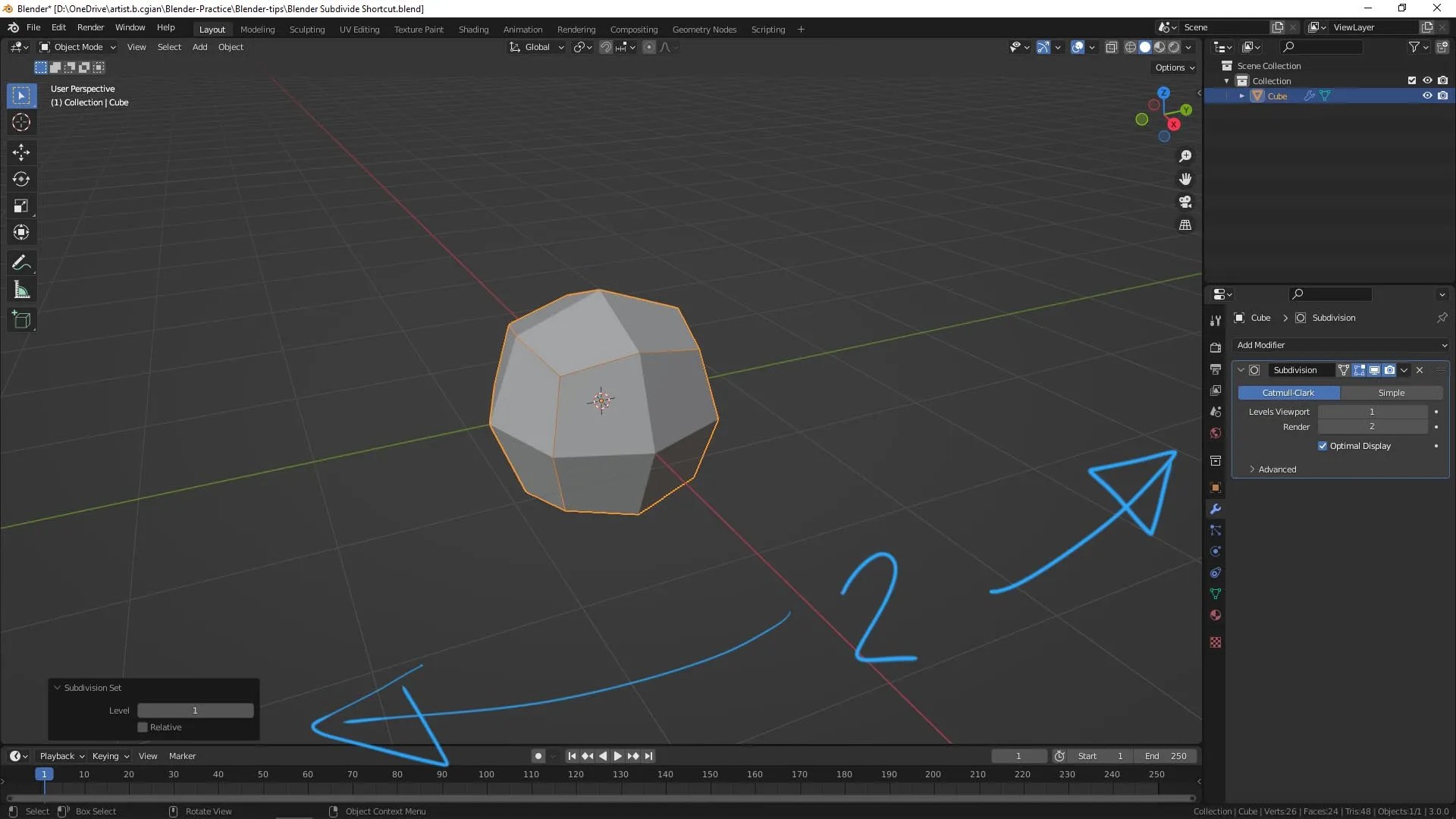The height and width of the screenshot is (819, 1456).
Task: Select the Annotate tool
Action: pyautogui.click(x=21, y=262)
